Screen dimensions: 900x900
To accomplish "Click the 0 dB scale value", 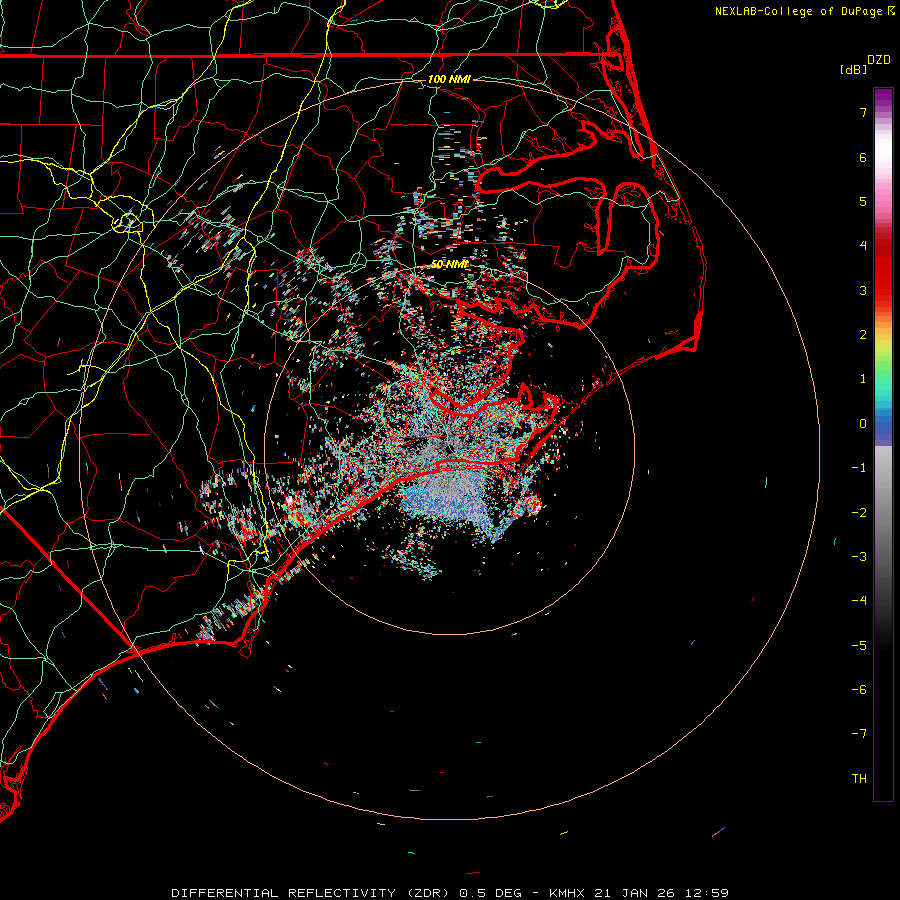I will coord(861,423).
